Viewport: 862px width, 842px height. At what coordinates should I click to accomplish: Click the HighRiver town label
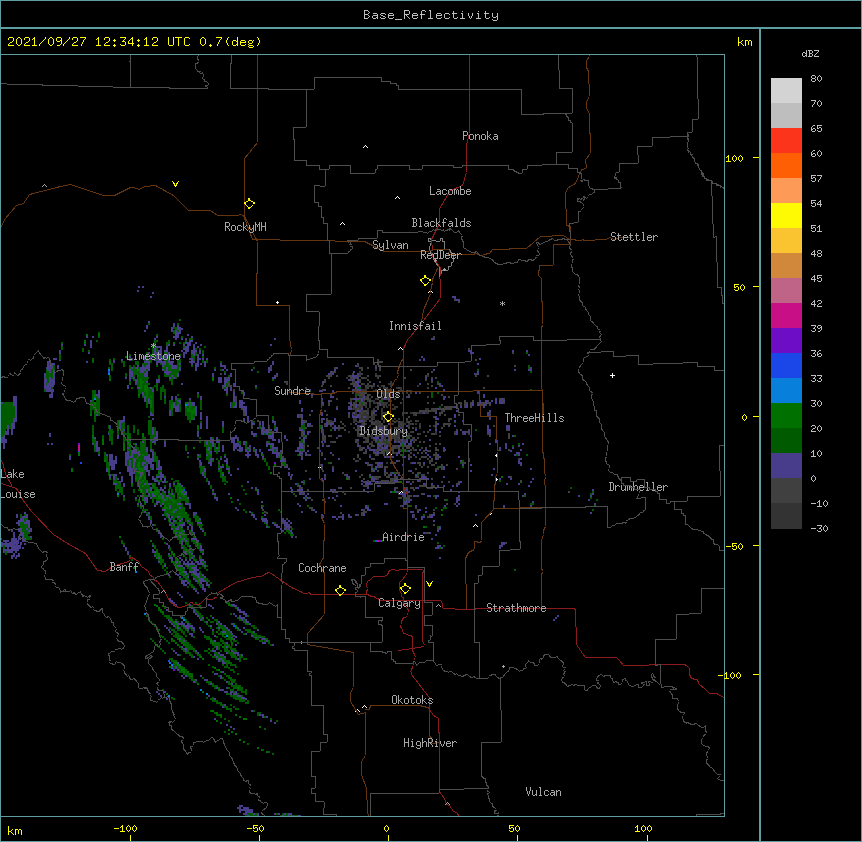(x=430, y=743)
